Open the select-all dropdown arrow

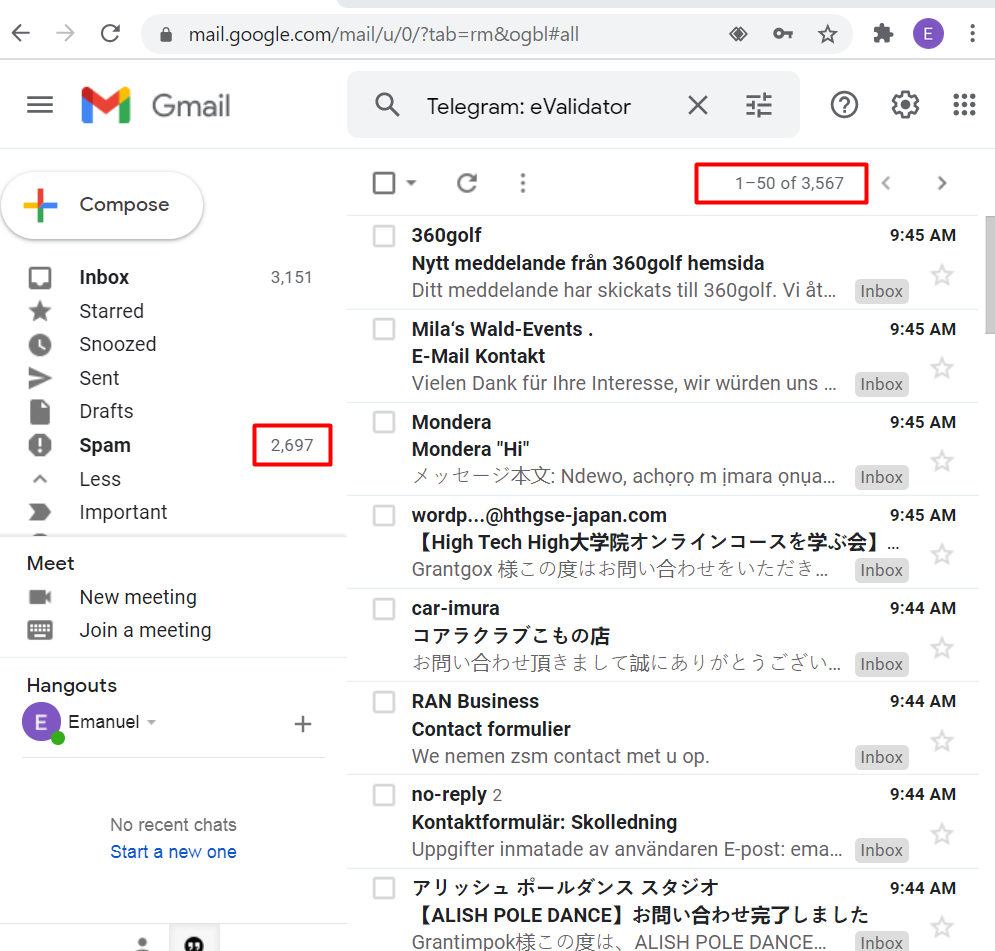coord(411,183)
